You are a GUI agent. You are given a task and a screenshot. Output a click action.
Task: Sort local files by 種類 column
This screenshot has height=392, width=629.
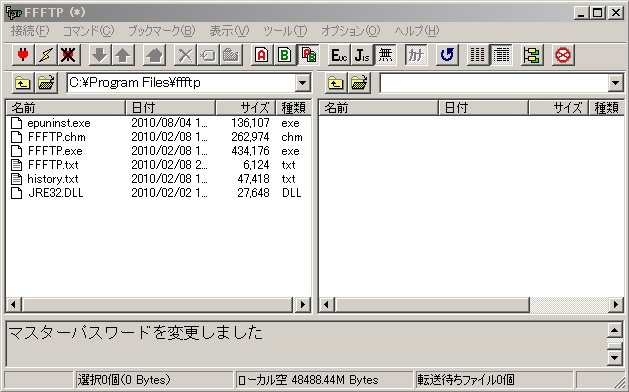pyautogui.click(x=293, y=108)
